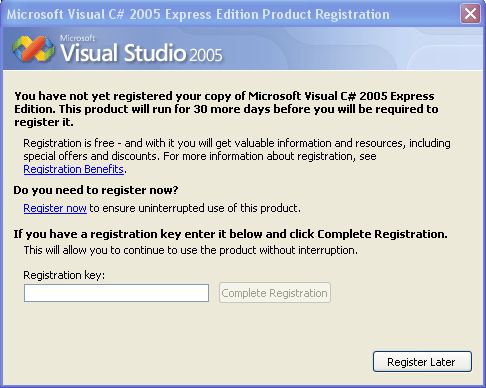
Task: Close the Product Registration dialog with X
Action: tap(470, 14)
